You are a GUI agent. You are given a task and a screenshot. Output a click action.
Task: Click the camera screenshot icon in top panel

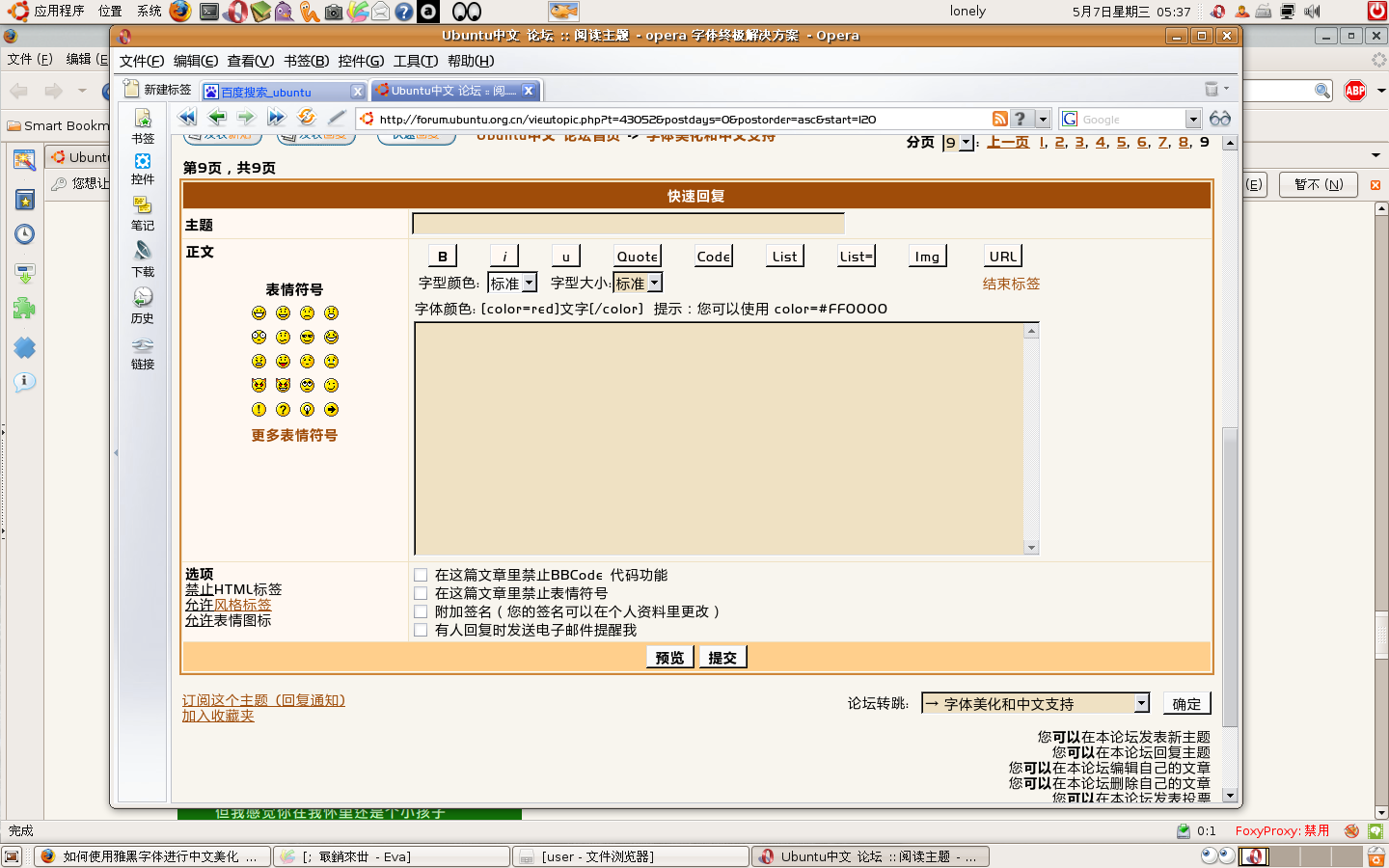(x=333, y=12)
